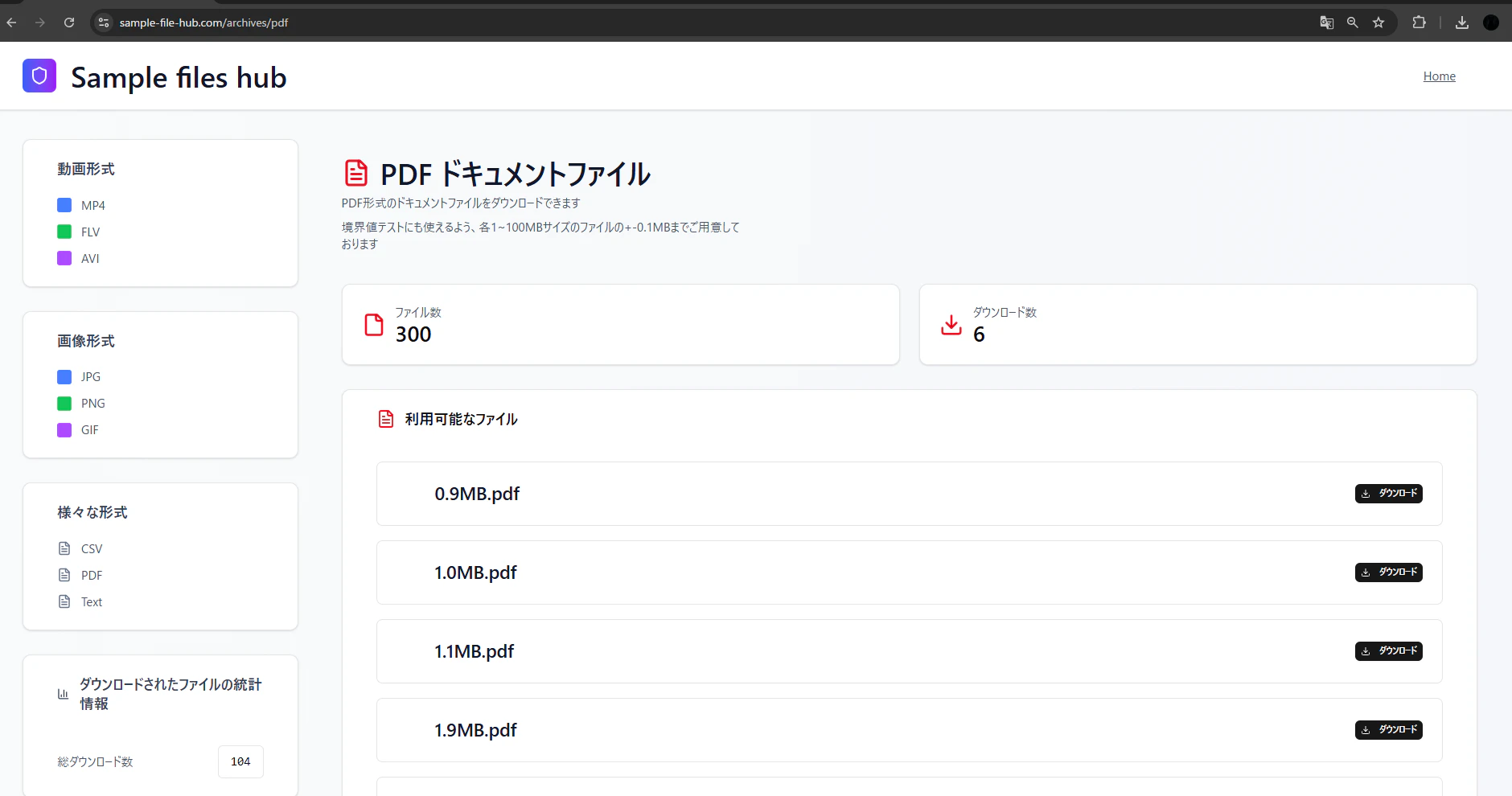The width and height of the screenshot is (1512, 796).
Task: Click the 動画形式 section heading
Action: 86,169
